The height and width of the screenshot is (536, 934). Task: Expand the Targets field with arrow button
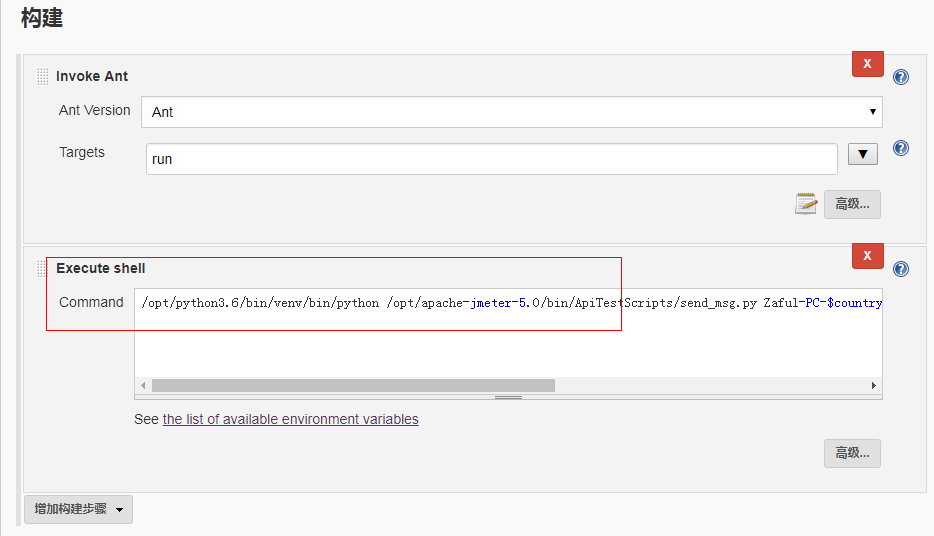[x=863, y=154]
